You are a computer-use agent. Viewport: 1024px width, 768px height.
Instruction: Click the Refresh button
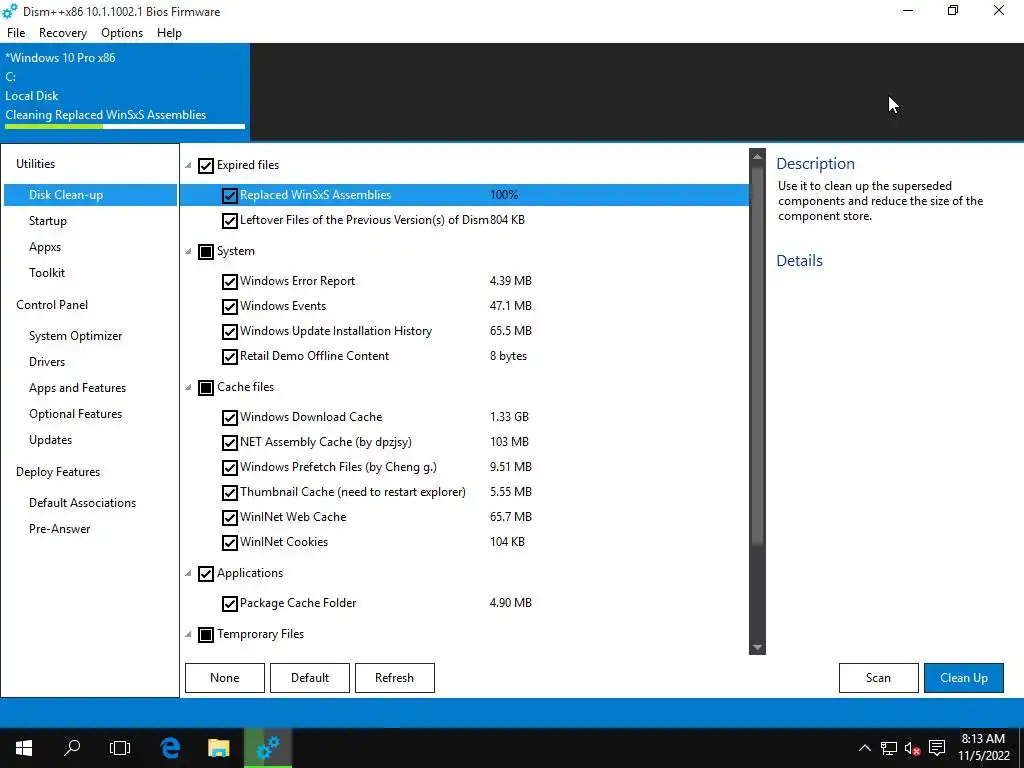394,678
